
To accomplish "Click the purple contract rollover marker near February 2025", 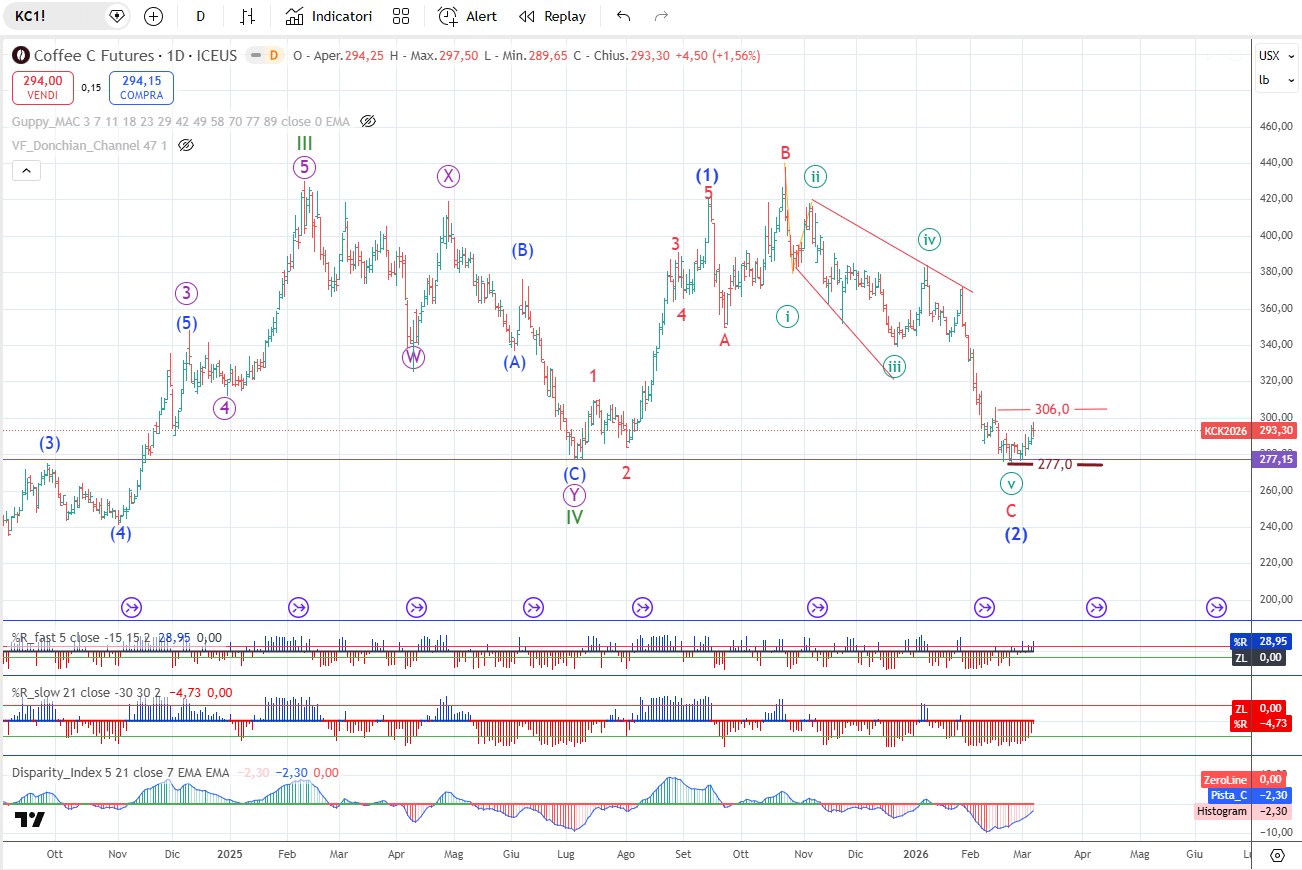I will click(298, 607).
